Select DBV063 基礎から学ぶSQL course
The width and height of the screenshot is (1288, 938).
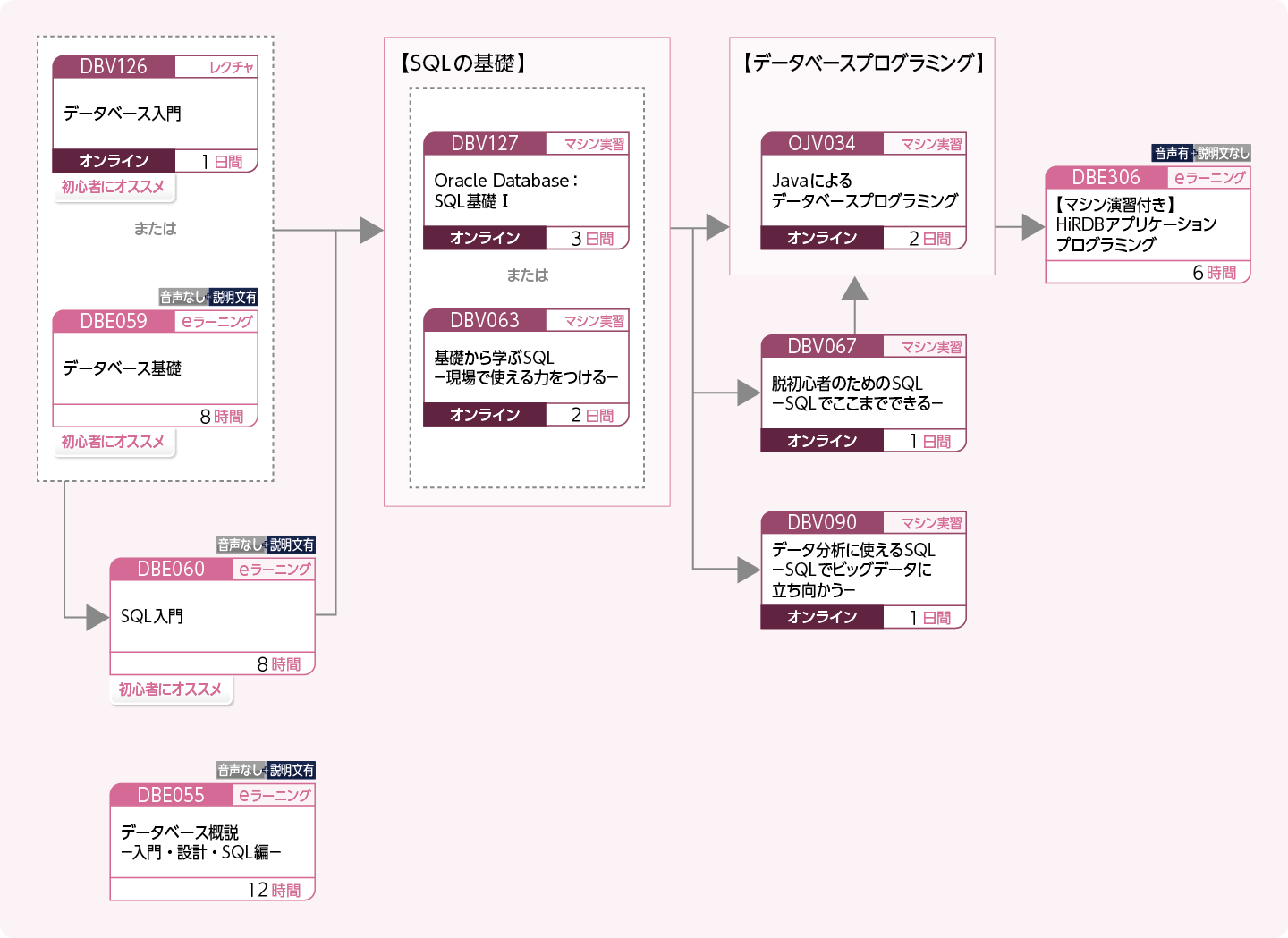(x=526, y=368)
